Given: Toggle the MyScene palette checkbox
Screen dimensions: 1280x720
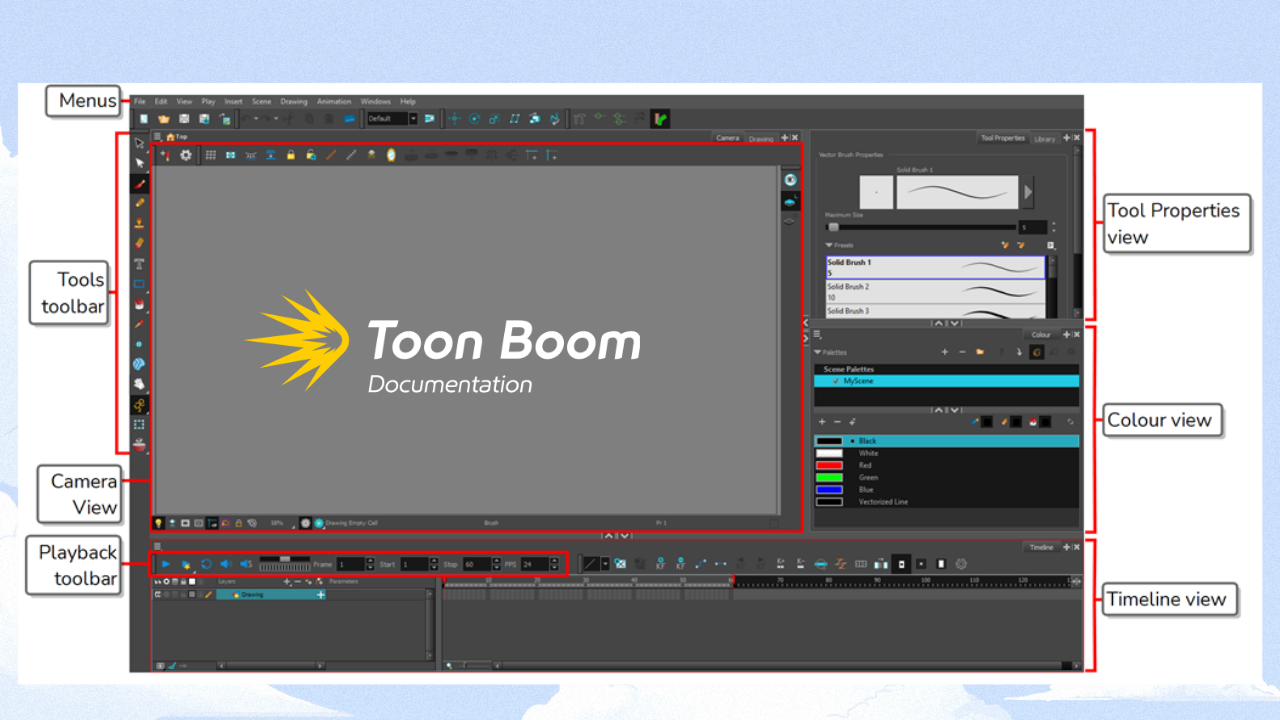Looking at the screenshot, I should tap(834, 381).
